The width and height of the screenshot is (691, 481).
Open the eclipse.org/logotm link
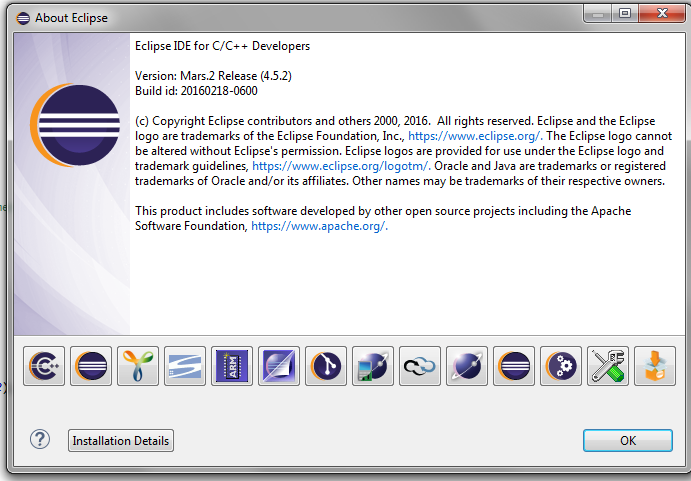click(341, 166)
